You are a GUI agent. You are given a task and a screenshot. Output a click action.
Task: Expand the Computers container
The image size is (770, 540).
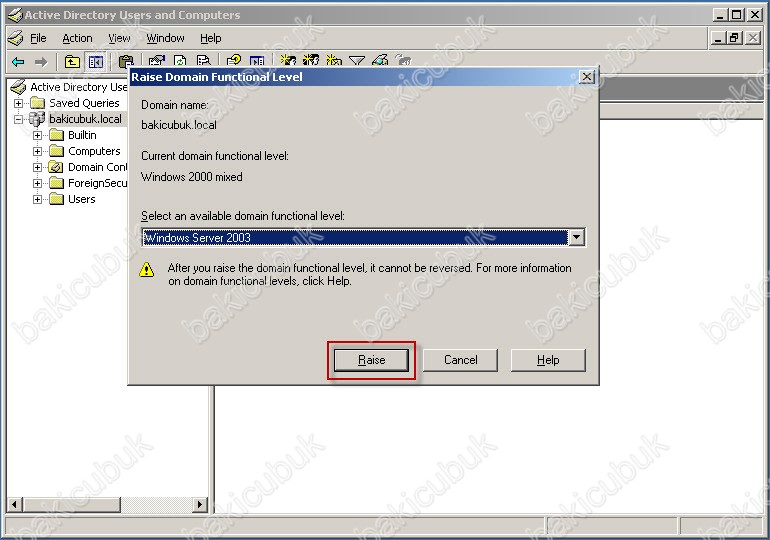(37, 151)
